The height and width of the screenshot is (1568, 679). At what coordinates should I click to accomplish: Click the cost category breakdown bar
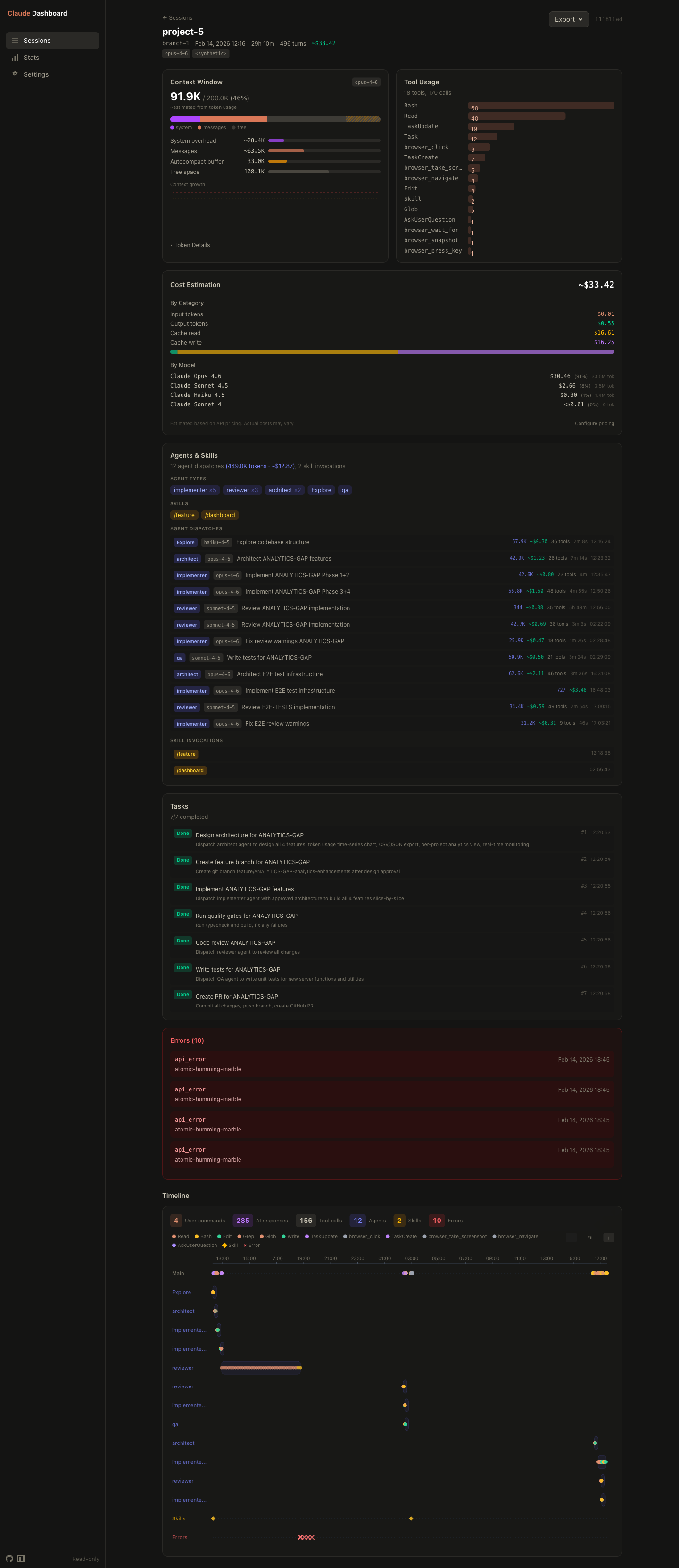pyautogui.click(x=392, y=352)
